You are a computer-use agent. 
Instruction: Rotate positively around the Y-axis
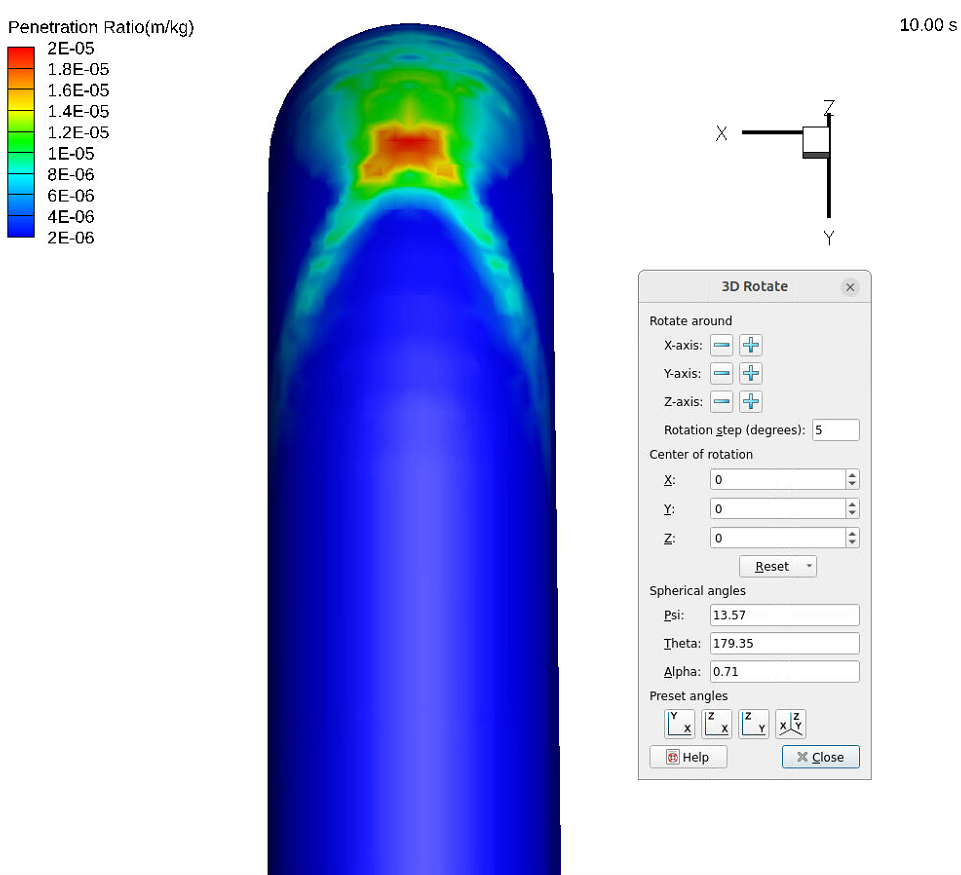[x=751, y=374]
